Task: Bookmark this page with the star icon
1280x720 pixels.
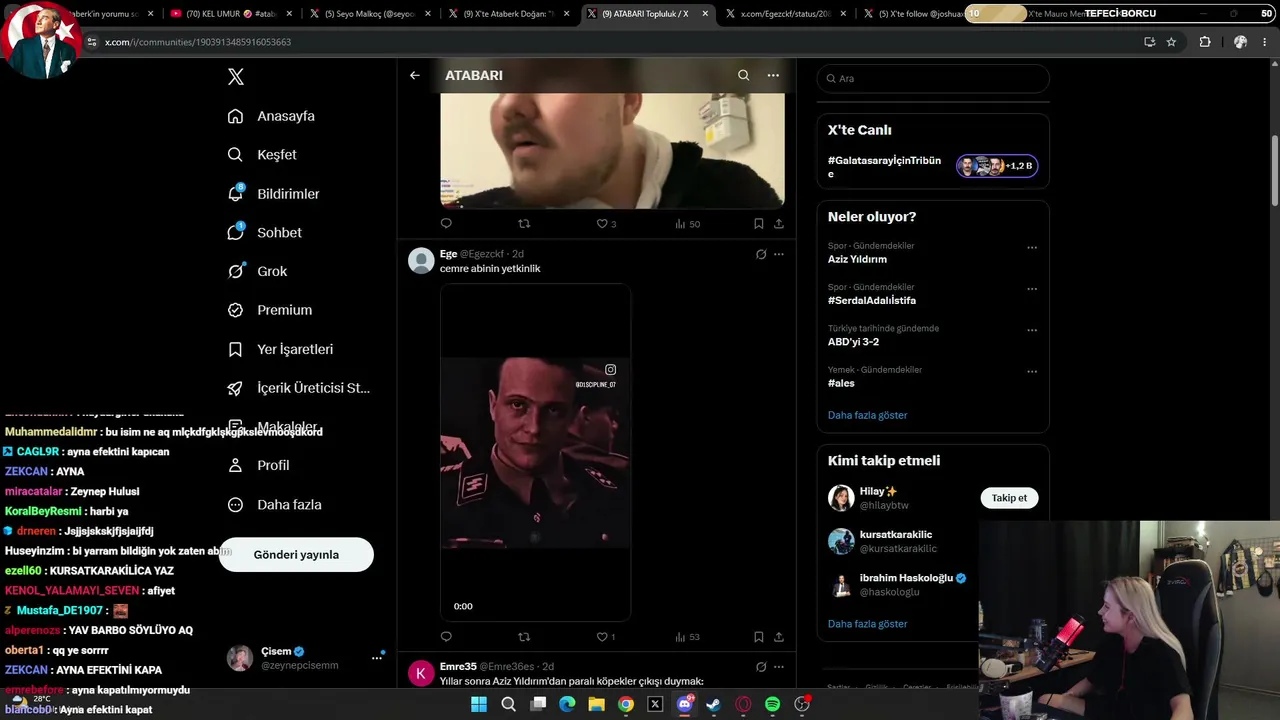Action: (1171, 42)
